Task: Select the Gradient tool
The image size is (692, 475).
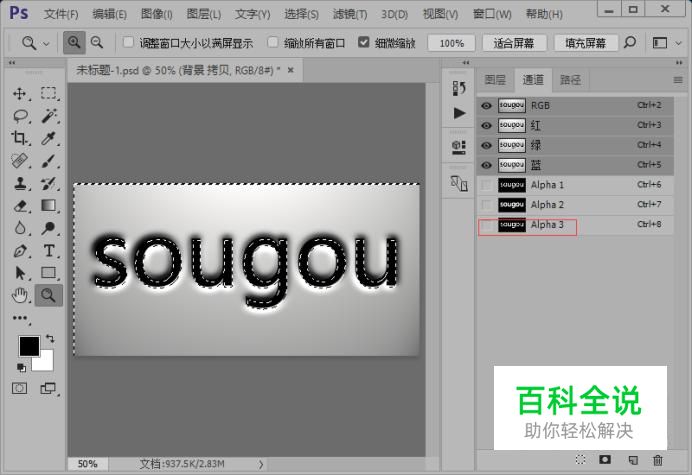Action: pyautogui.click(x=49, y=206)
